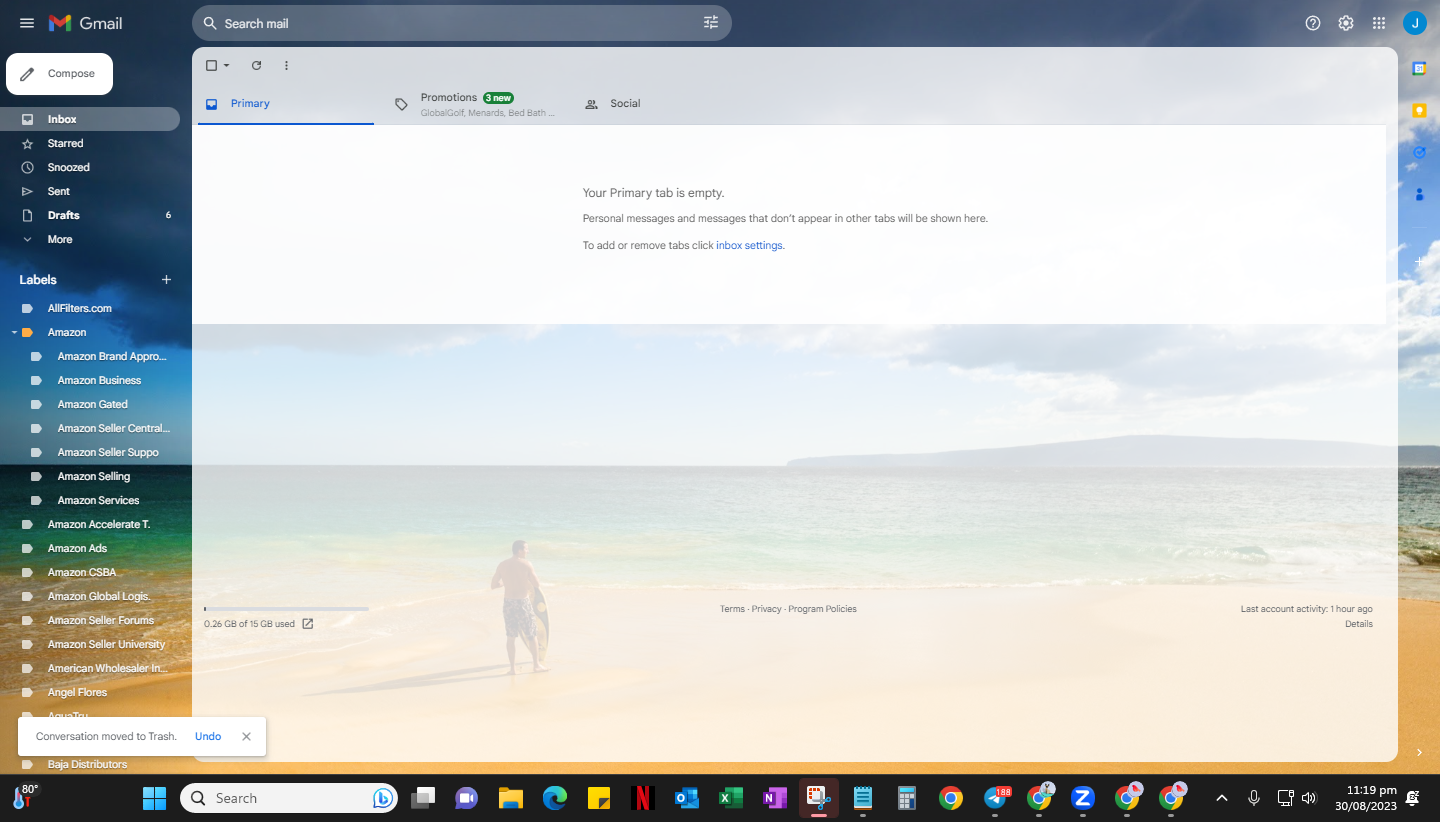Viewport: 1440px width, 822px height.
Task: Open the Privacy link
Action: click(x=767, y=609)
